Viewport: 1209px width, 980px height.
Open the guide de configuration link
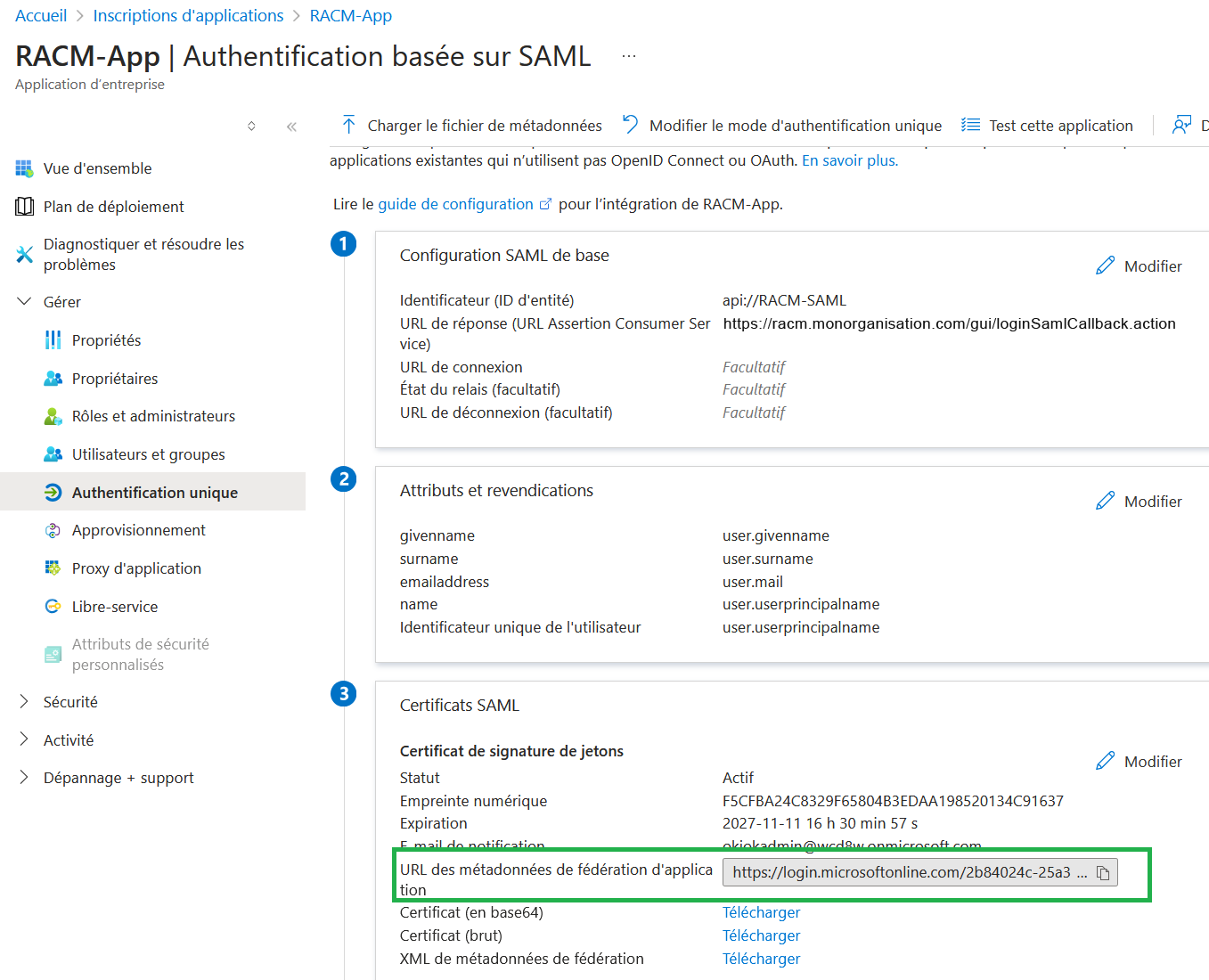(455, 204)
